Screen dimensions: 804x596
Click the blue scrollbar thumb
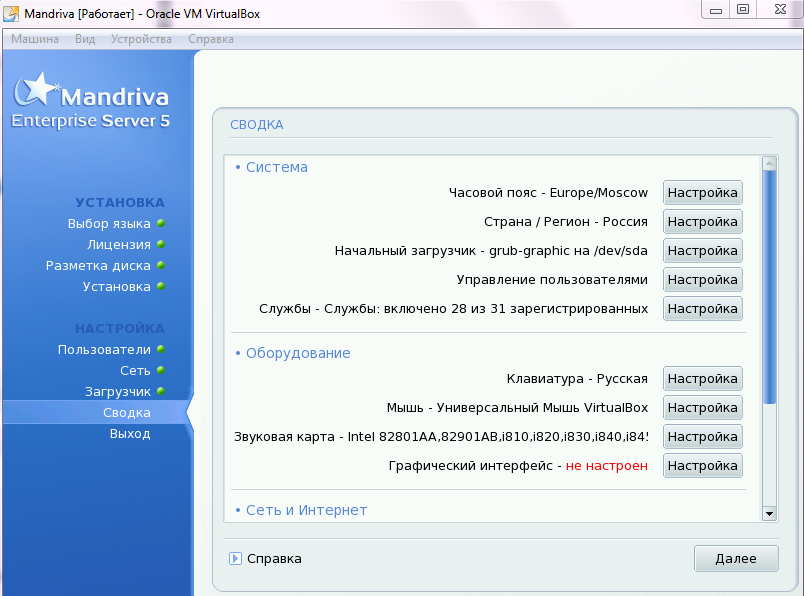pyautogui.click(x=769, y=287)
